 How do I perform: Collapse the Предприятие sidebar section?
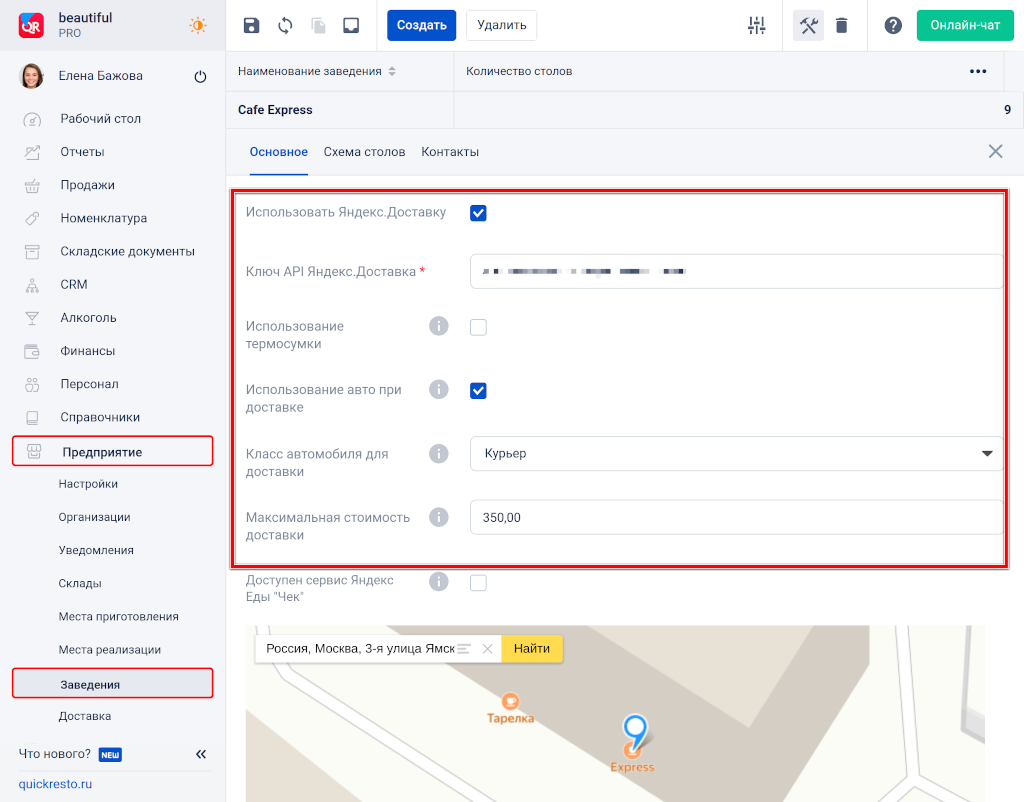pyautogui.click(x=112, y=451)
